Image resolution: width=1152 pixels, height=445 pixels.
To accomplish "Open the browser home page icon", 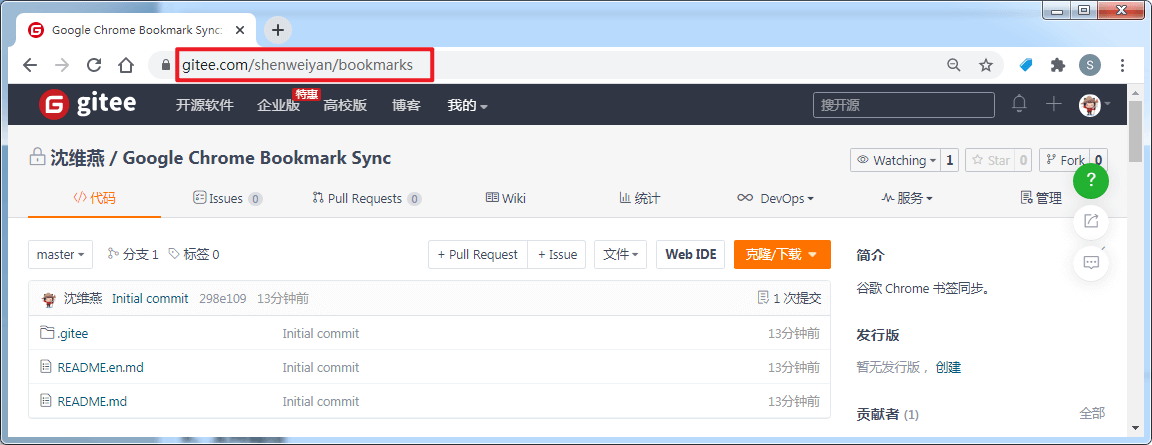I will click(126, 65).
